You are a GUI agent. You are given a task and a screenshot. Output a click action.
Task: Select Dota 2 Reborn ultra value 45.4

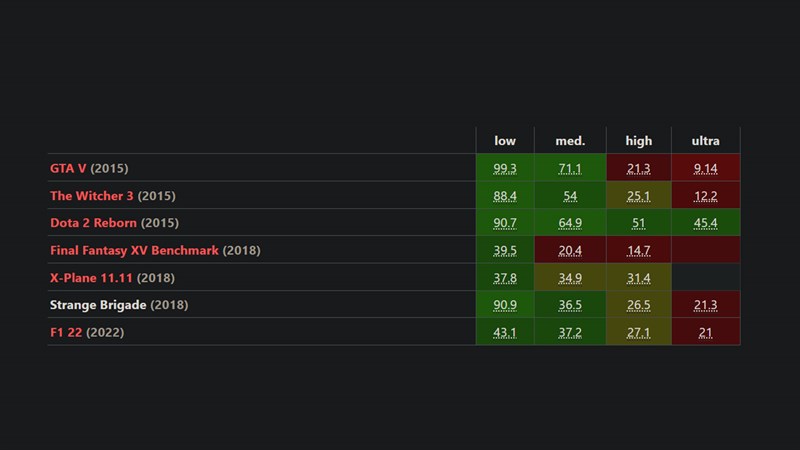[x=706, y=223]
